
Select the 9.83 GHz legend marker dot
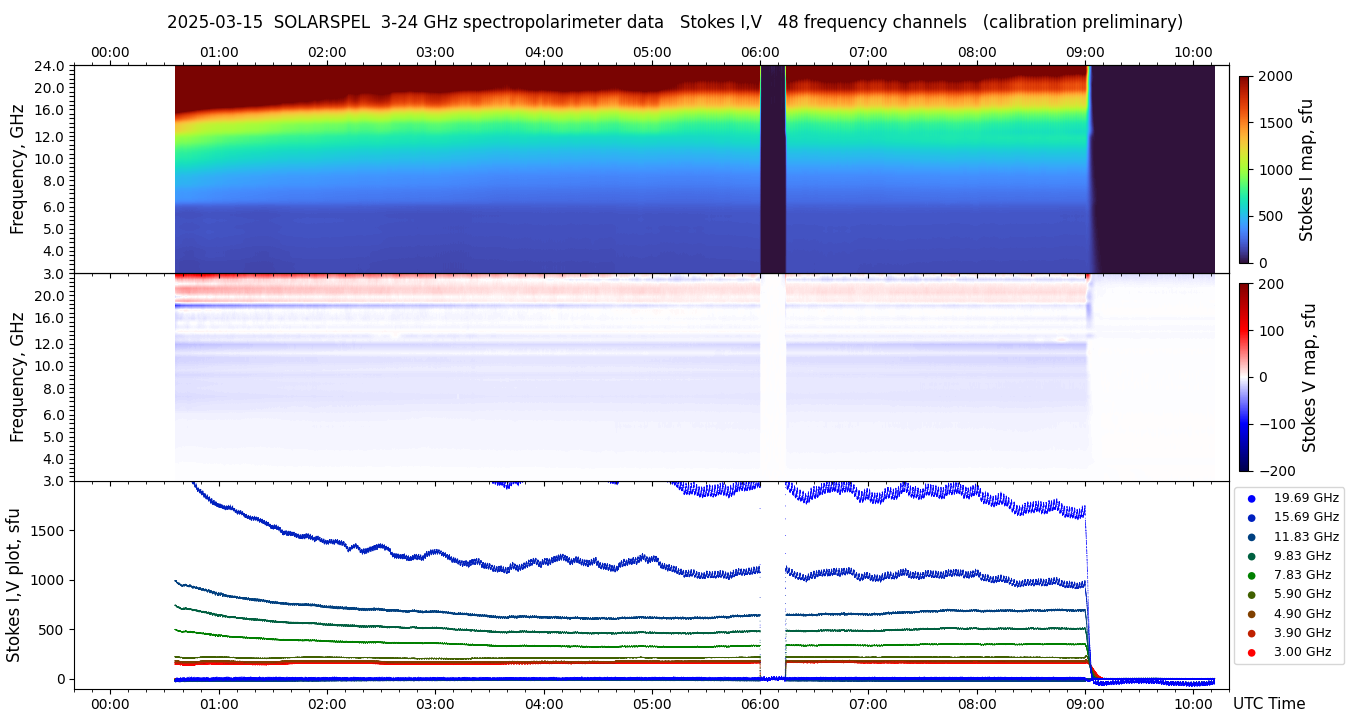1251,556
